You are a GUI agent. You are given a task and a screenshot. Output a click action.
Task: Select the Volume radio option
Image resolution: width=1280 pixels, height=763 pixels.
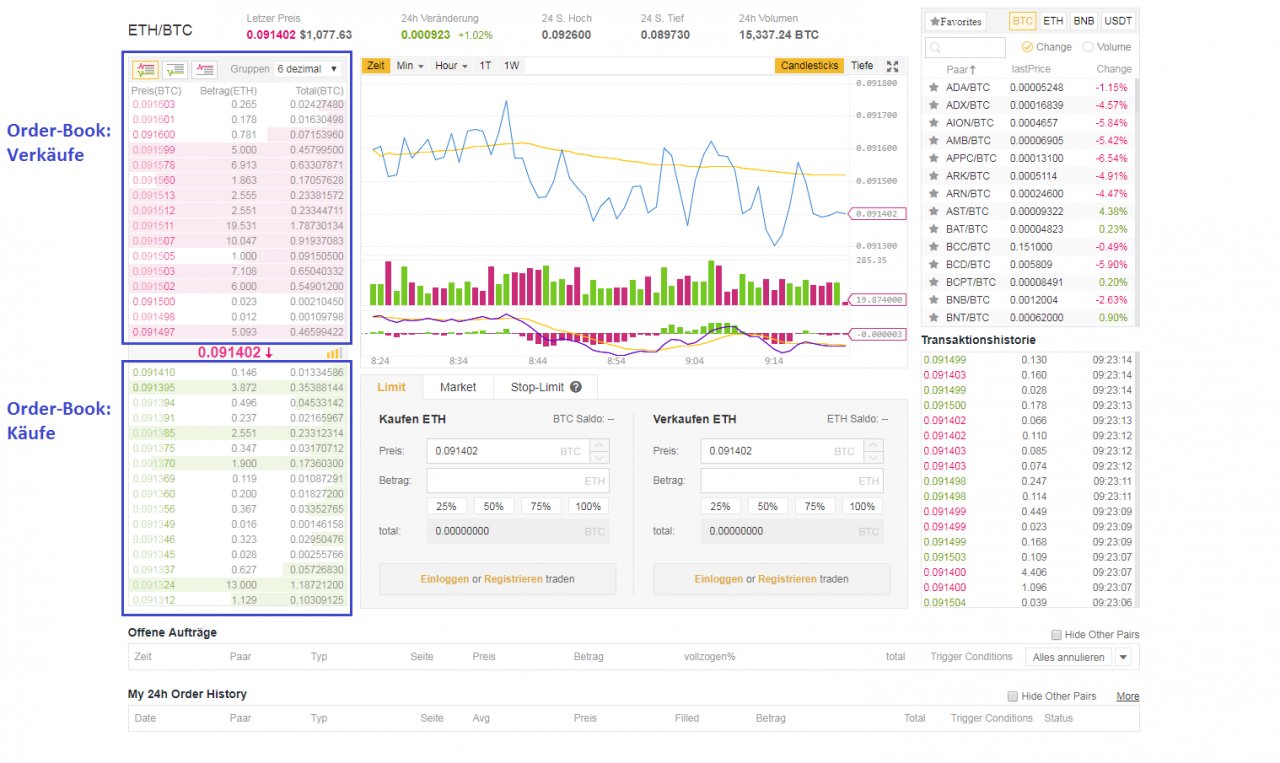pos(1087,47)
